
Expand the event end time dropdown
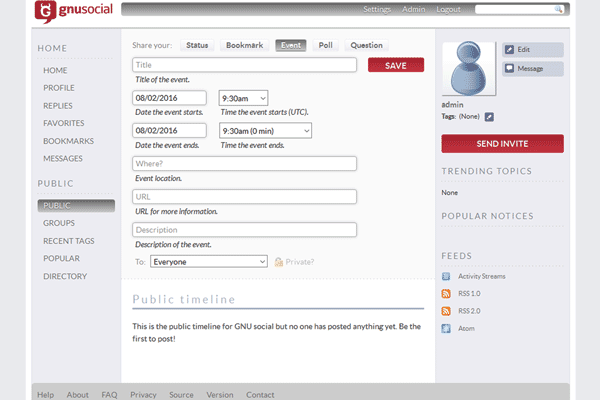pos(265,131)
